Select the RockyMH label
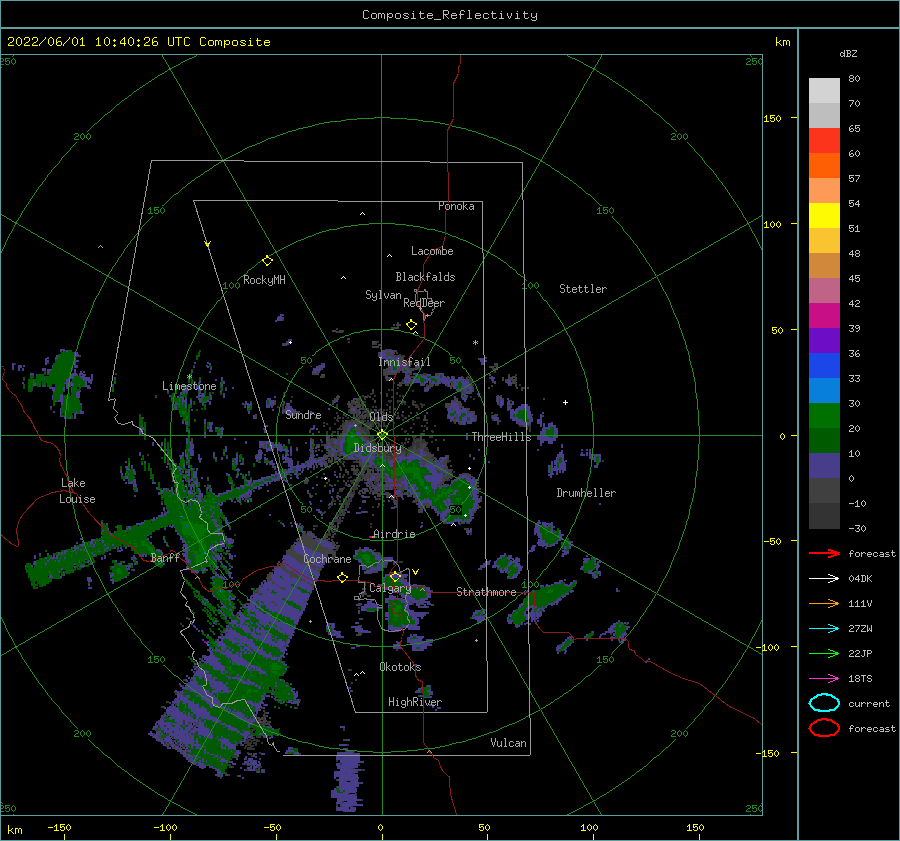The width and height of the screenshot is (900, 841). 264,280
